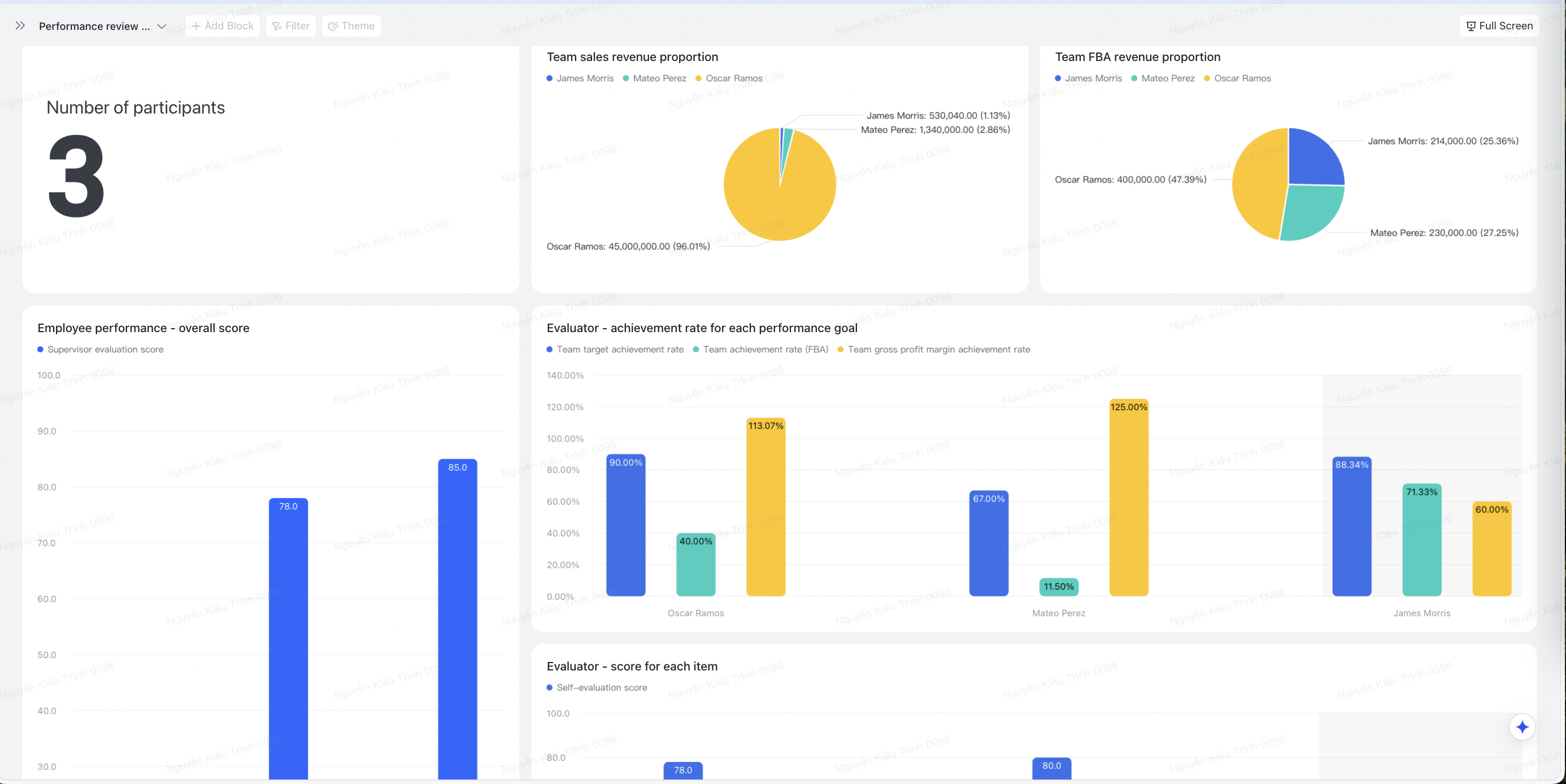Click the 85.0 supervisor score bar
Image resolution: width=1566 pixels, height=784 pixels.
(457, 608)
